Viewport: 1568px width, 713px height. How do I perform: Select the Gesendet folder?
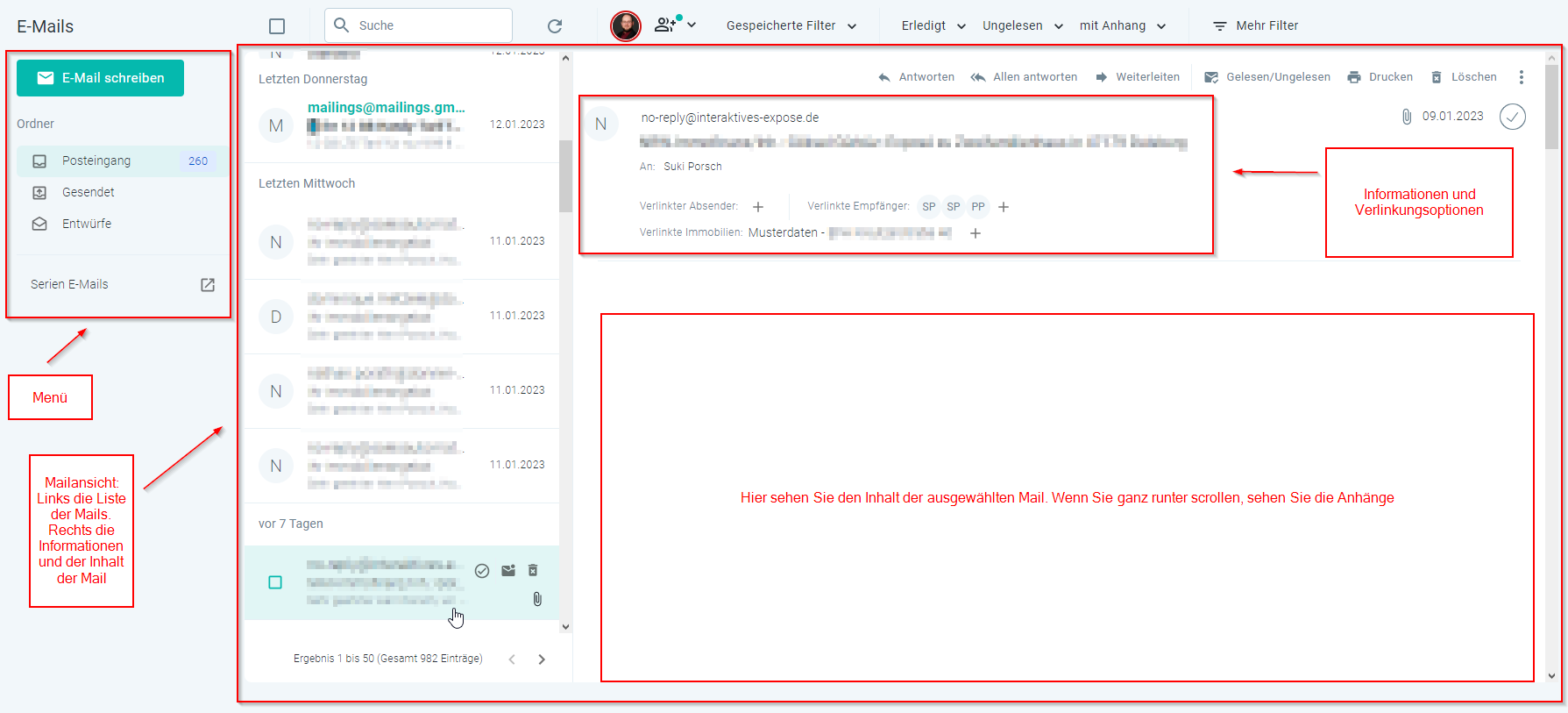click(x=88, y=192)
